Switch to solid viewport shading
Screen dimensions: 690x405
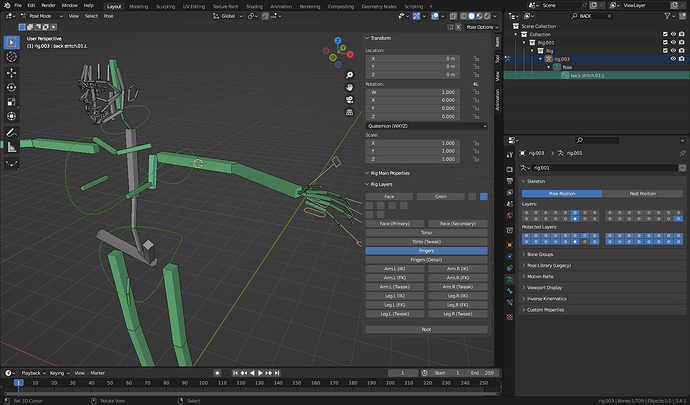pos(471,16)
